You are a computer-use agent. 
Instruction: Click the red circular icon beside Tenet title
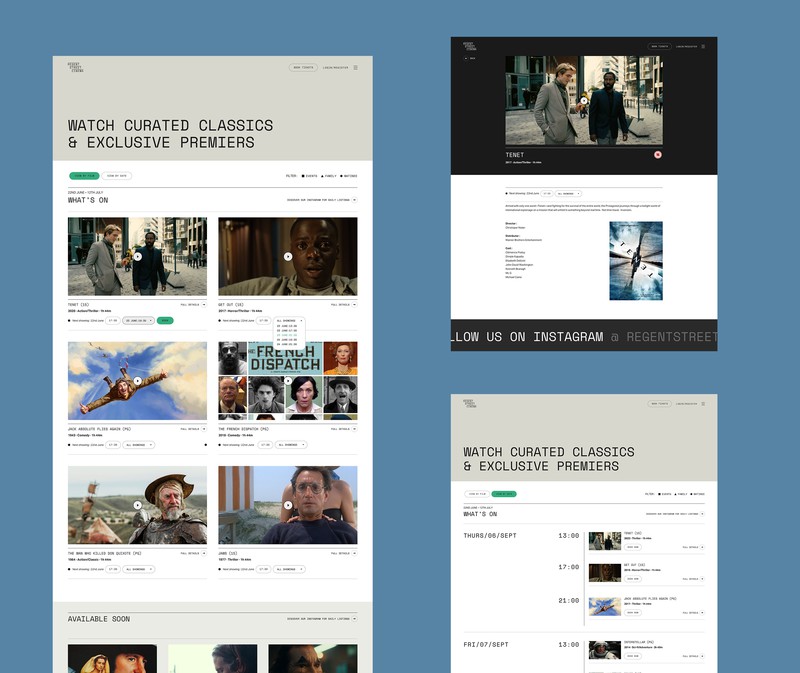click(658, 155)
